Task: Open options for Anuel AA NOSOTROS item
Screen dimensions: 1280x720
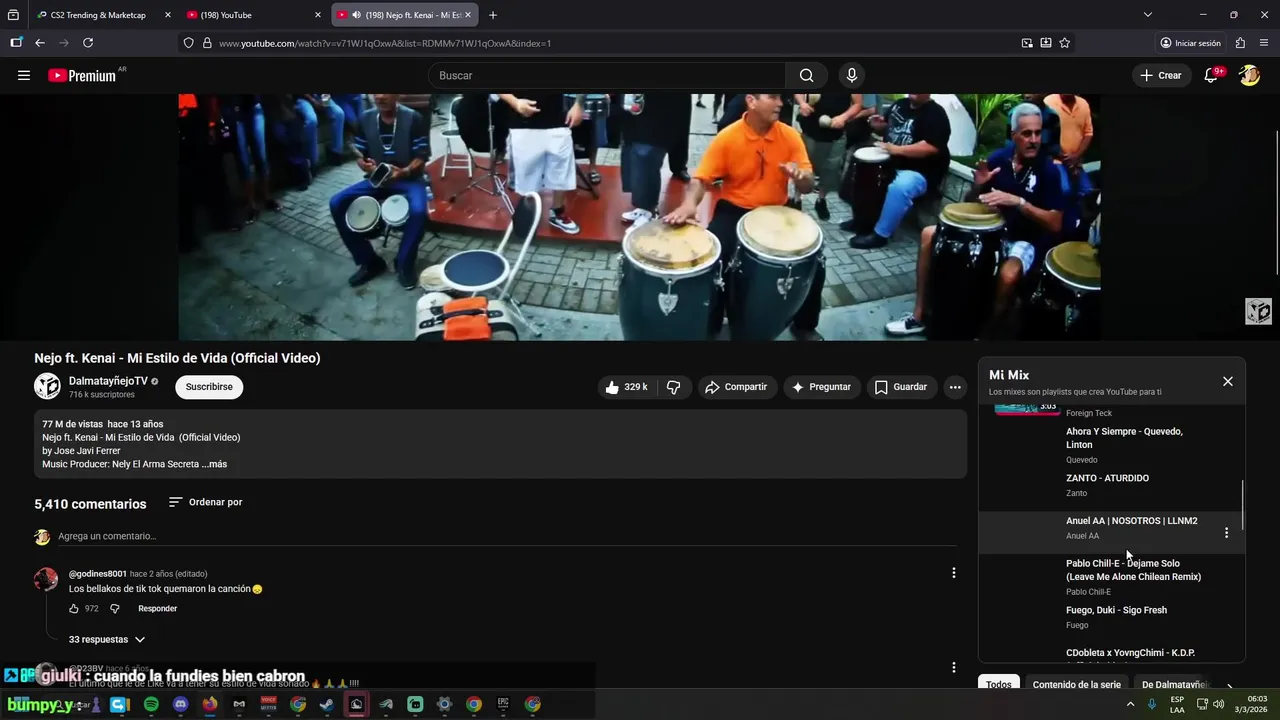Action: tap(1226, 533)
